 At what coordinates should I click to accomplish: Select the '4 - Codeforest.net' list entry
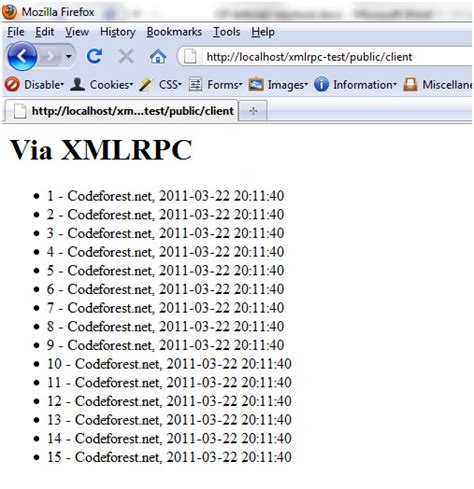pyautogui.click(x=165, y=252)
